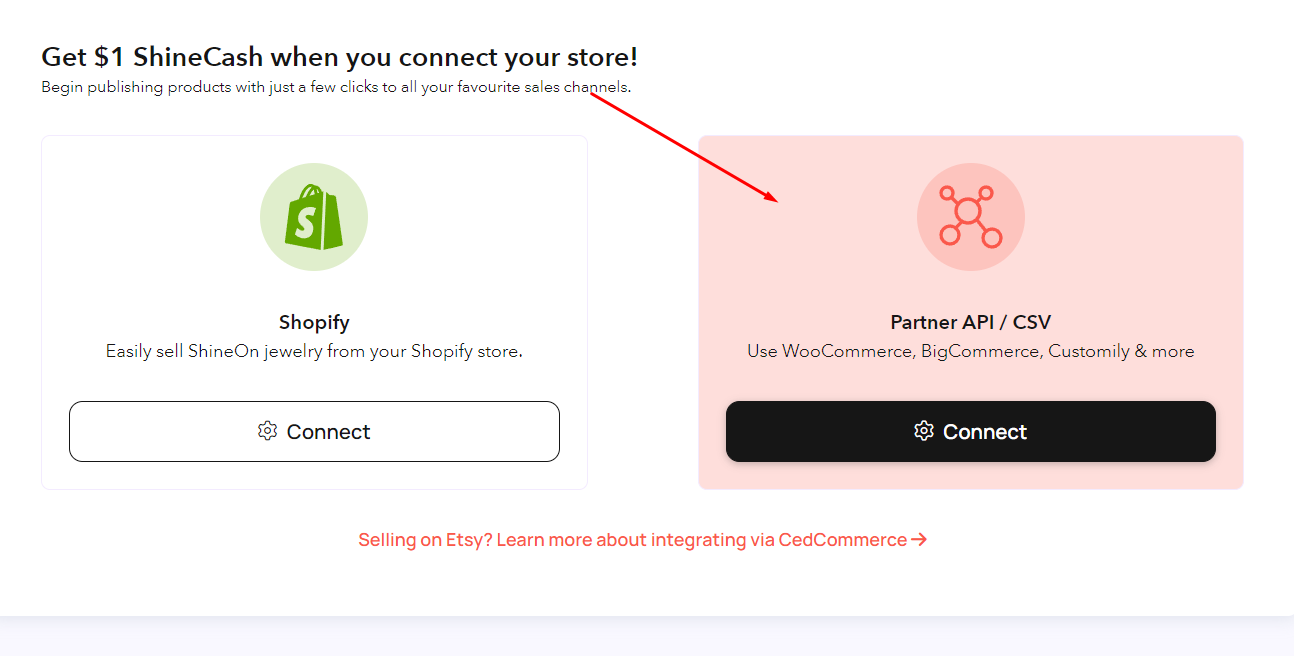
Task: Click the 'Get $1 ShineCash' headline
Action: pyautogui.click(x=339, y=57)
